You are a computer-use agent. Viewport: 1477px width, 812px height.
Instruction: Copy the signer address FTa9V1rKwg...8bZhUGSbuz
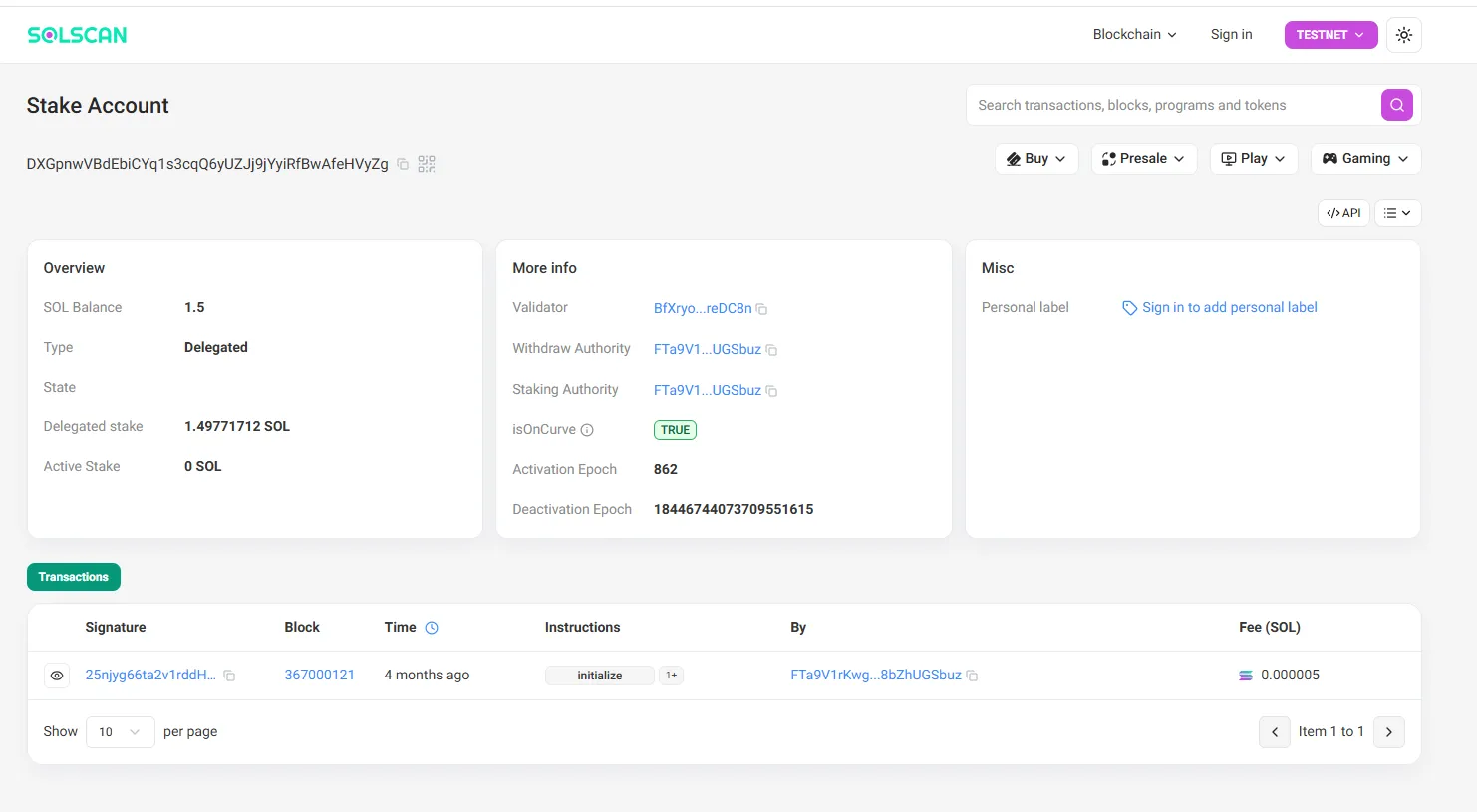click(972, 676)
